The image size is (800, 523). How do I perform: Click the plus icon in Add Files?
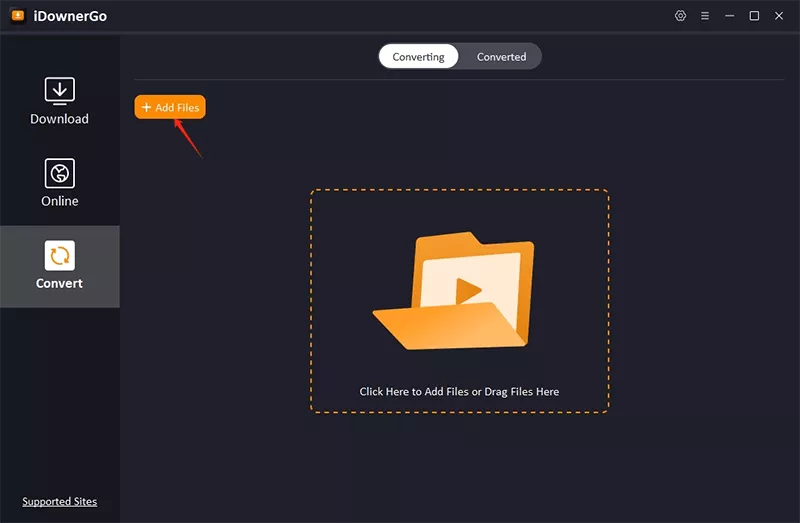pos(146,108)
